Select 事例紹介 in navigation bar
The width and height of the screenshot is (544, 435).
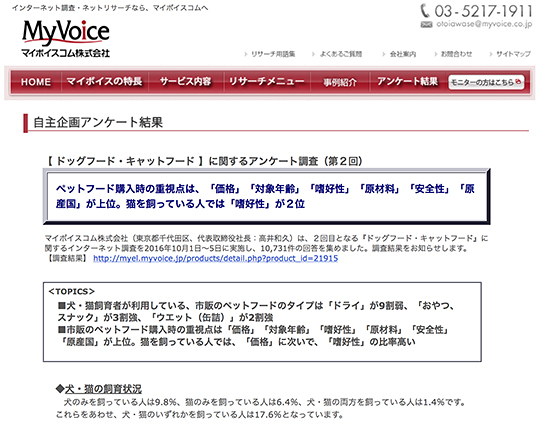point(340,82)
